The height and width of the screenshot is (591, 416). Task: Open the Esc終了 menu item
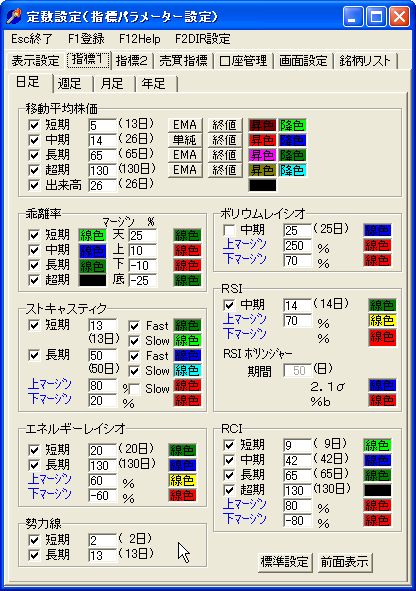click(32, 39)
